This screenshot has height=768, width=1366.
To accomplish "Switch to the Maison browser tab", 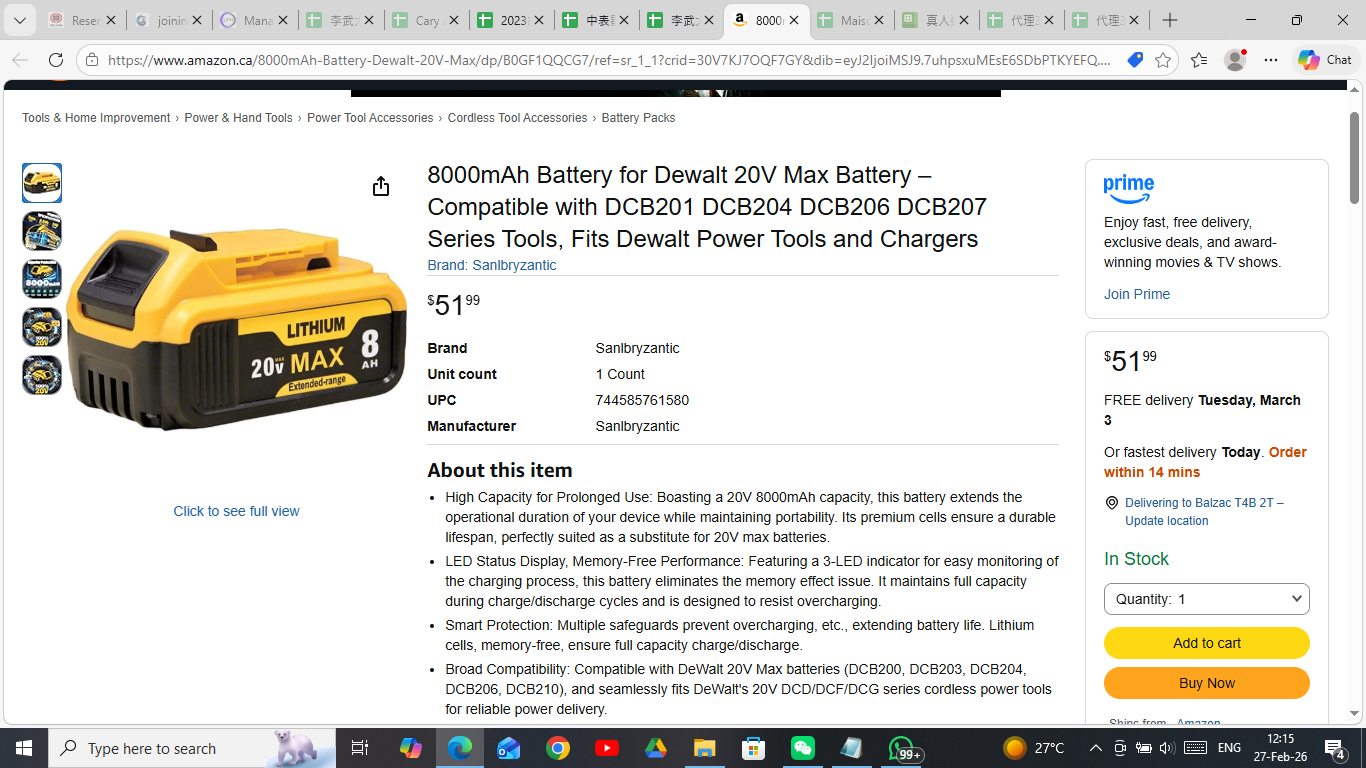I will click(x=852, y=20).
